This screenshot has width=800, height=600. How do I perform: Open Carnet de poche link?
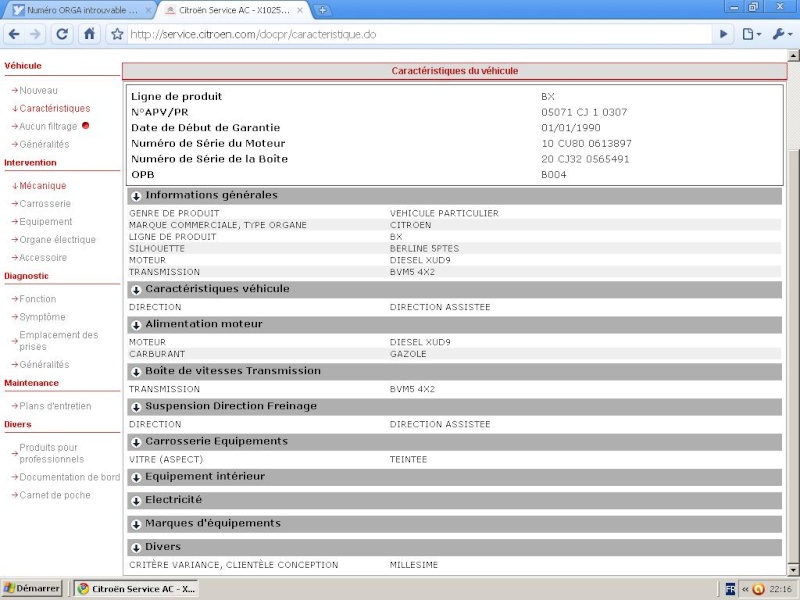[x=55, y=495]
